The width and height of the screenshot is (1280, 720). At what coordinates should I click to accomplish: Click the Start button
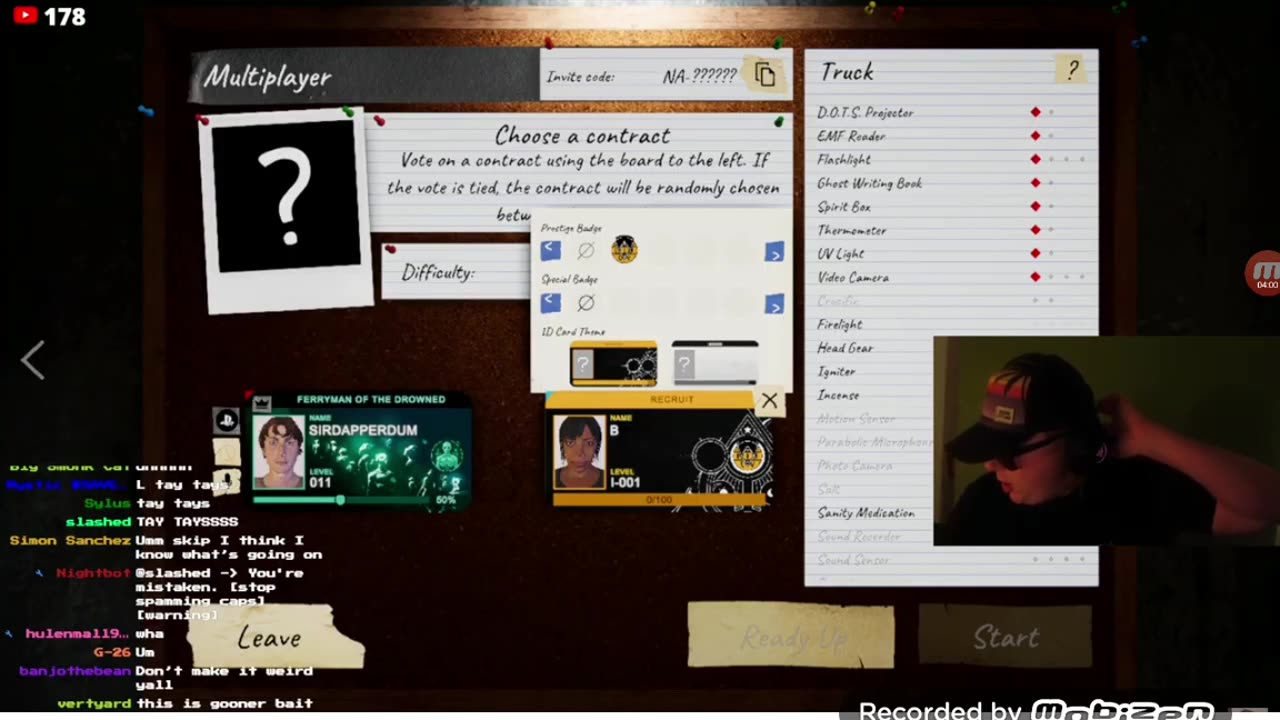(x=1005, y=636)
